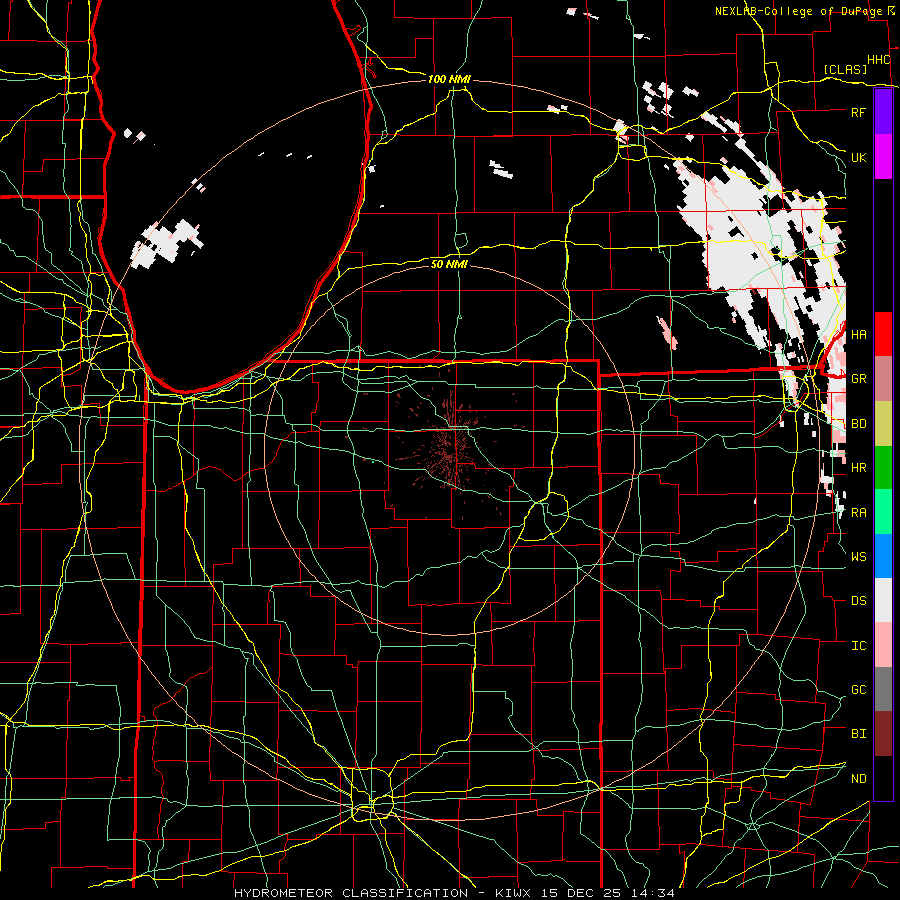Click the KIWX station identifier

[515, 893]
